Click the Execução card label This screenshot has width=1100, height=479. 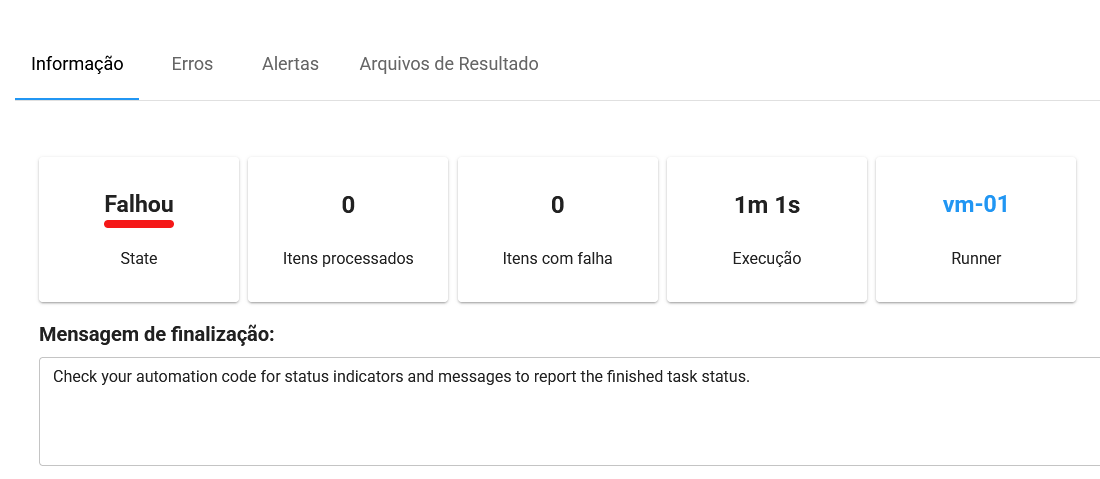(767, 258)
